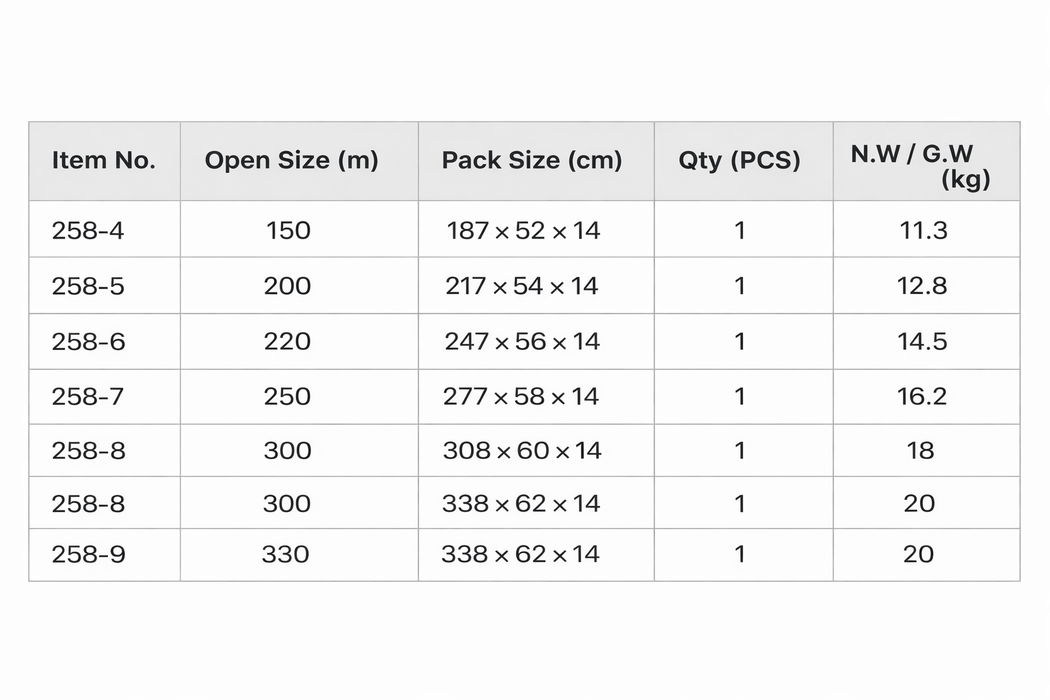Select the weight value 11.3
Viewport: 1050px width, 700px height.
point(922,231)
